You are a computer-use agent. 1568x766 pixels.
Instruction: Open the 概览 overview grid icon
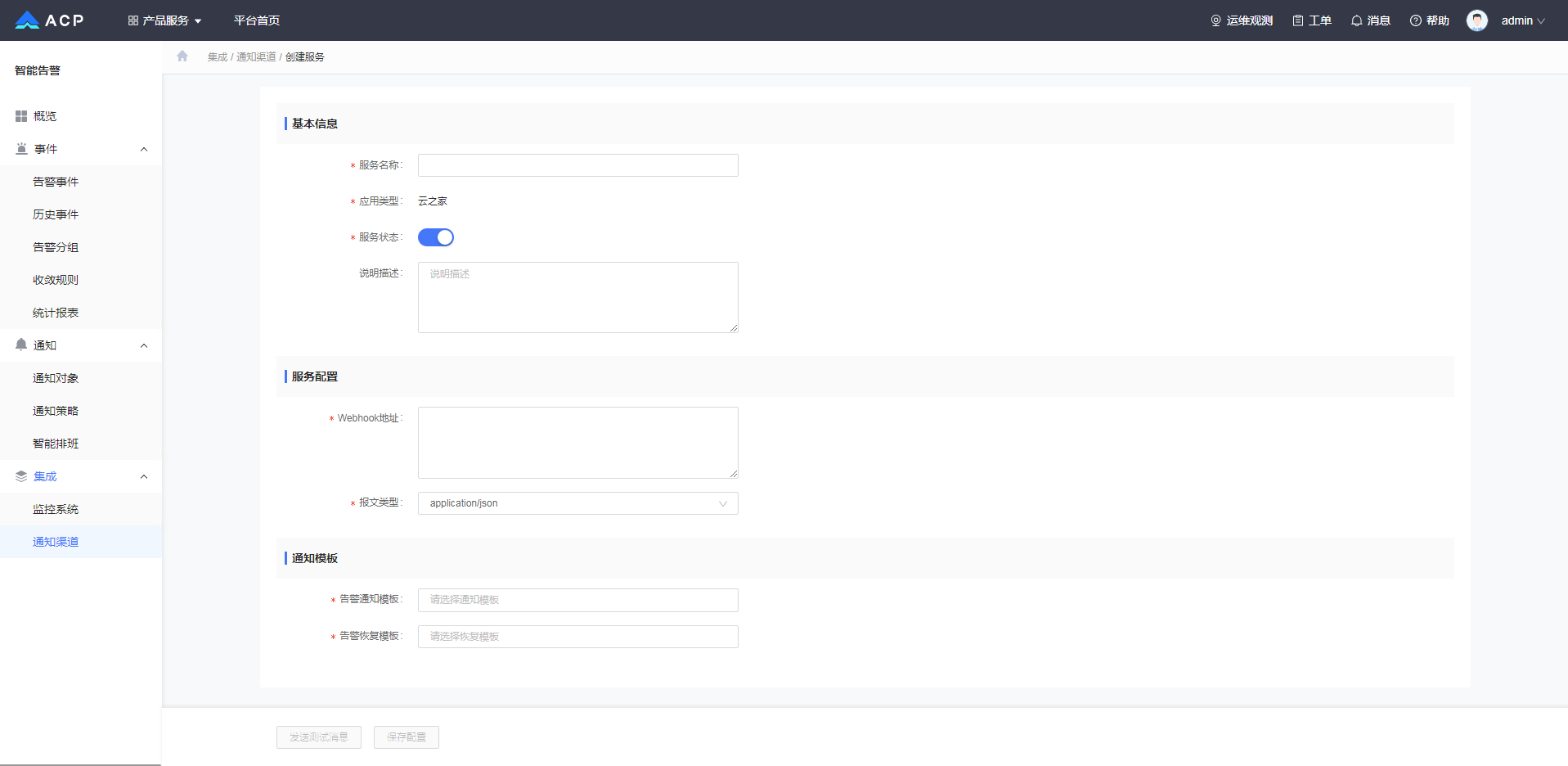click(21, 116)
